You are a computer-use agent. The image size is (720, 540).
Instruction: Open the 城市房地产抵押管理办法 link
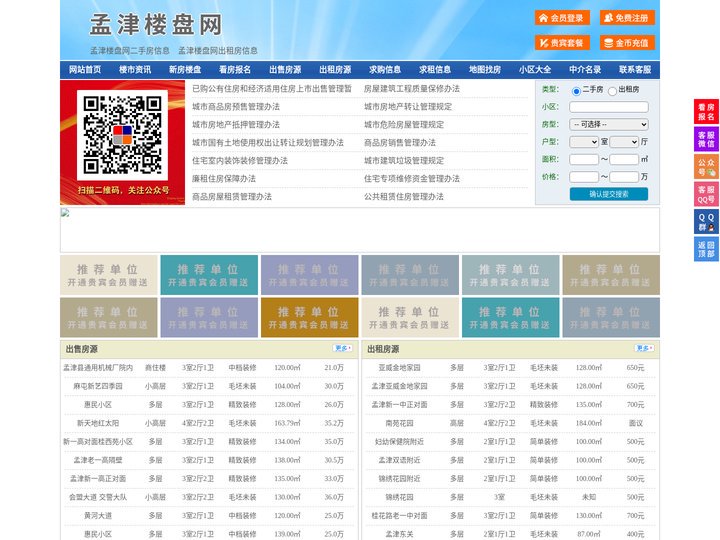(236, 124)
